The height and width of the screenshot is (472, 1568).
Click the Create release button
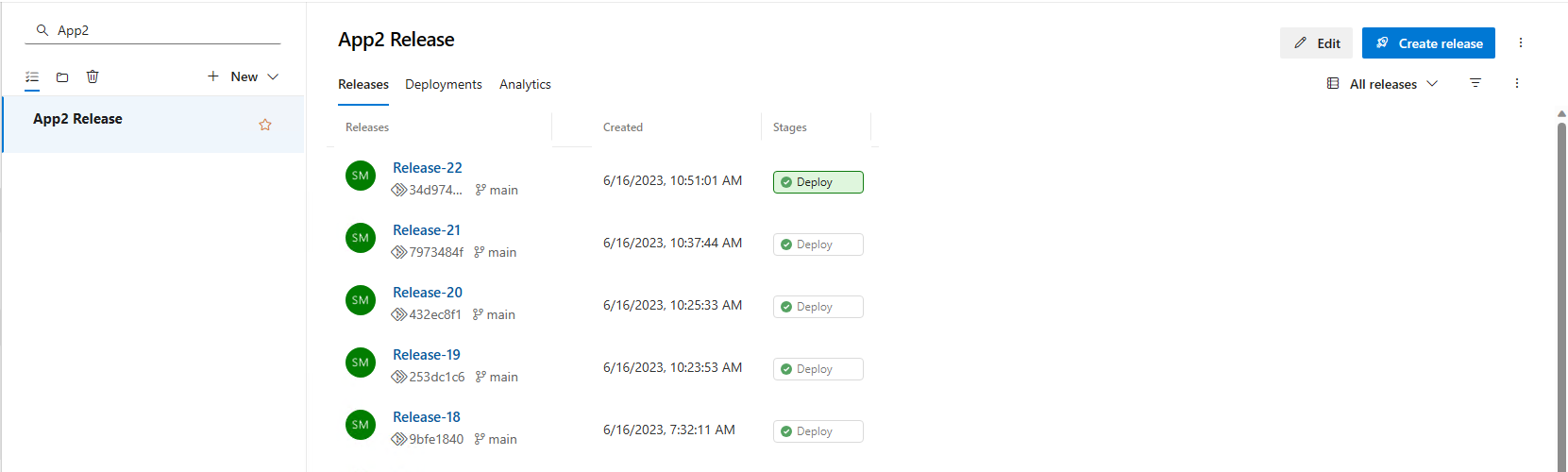pos(1428,43)
